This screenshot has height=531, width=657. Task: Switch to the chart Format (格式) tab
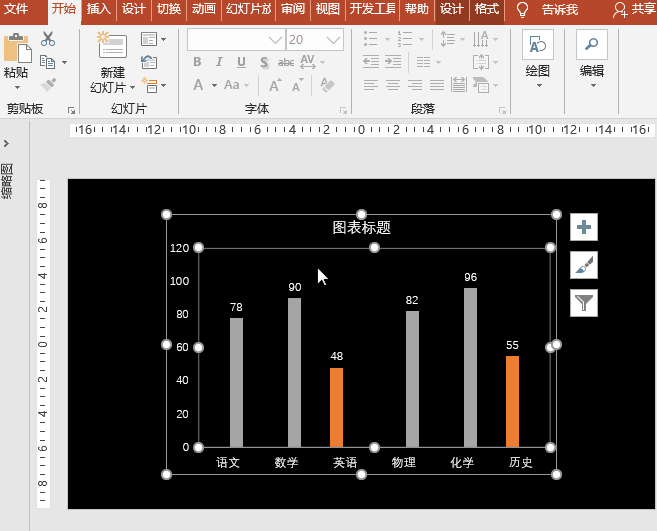487,9
